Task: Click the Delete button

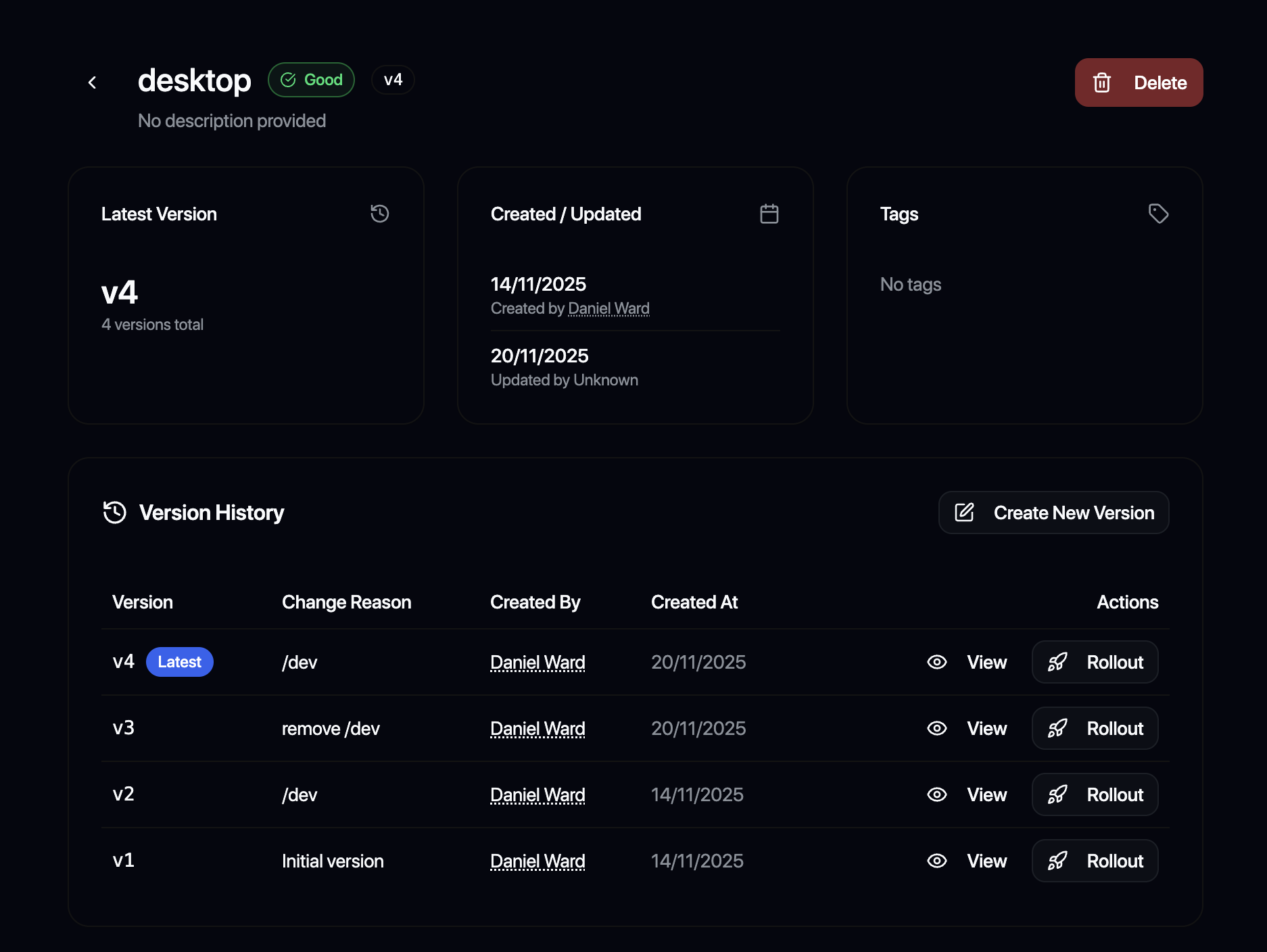Action: coord(1139,82)
